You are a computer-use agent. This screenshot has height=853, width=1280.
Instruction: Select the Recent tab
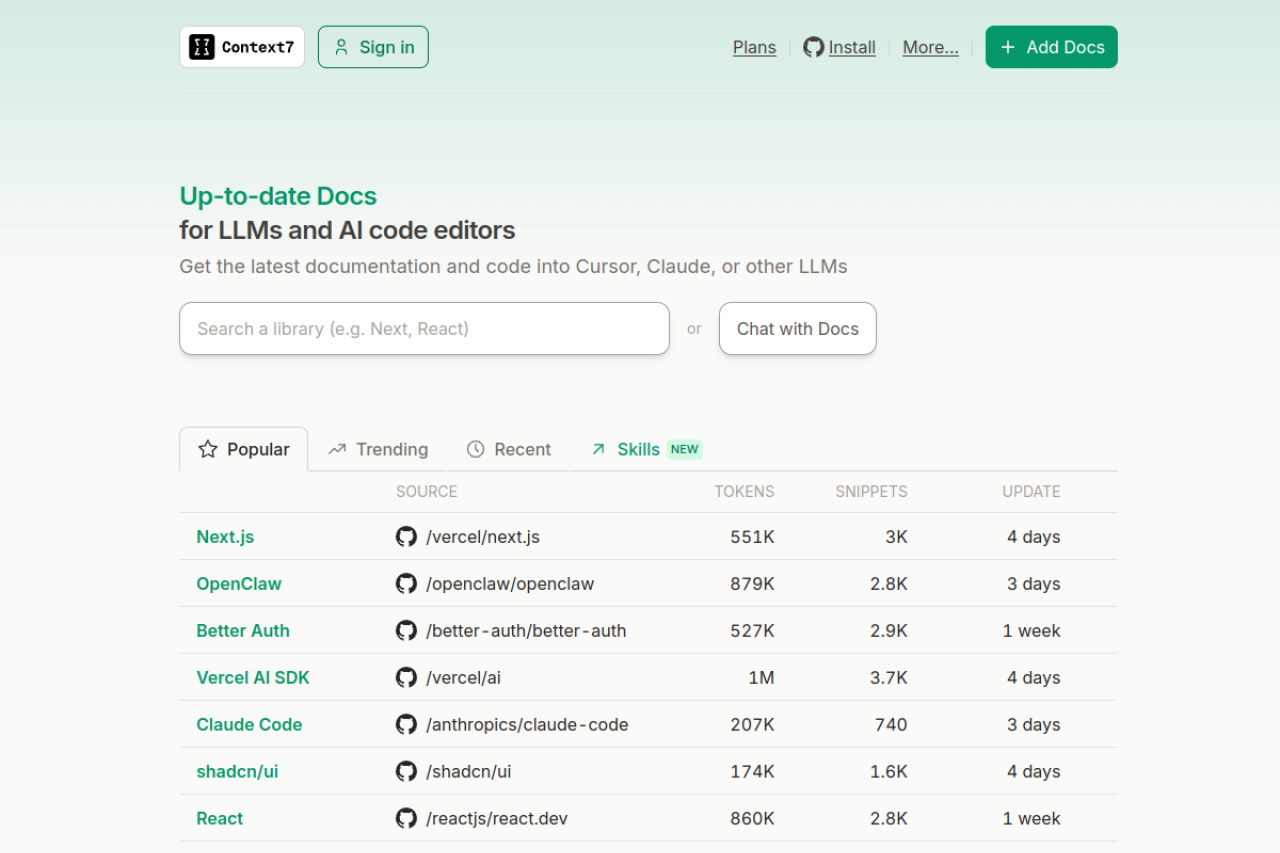pyautogui.click(x=509, y=450)
